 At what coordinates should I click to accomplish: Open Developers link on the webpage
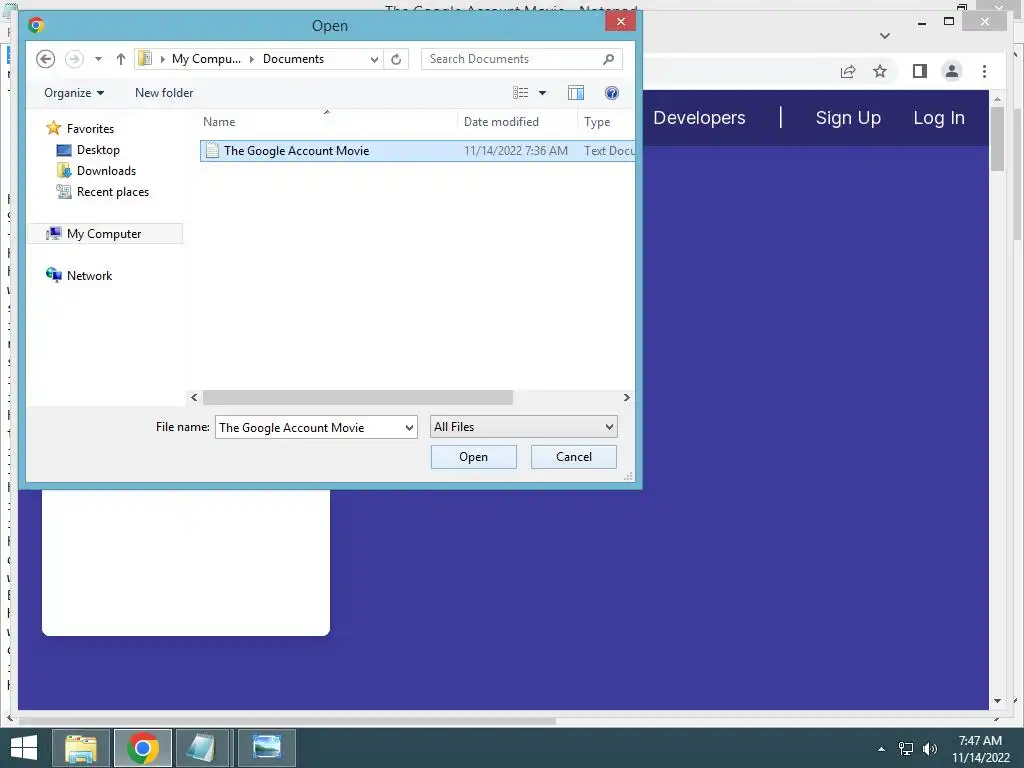(x=699, y=118)
